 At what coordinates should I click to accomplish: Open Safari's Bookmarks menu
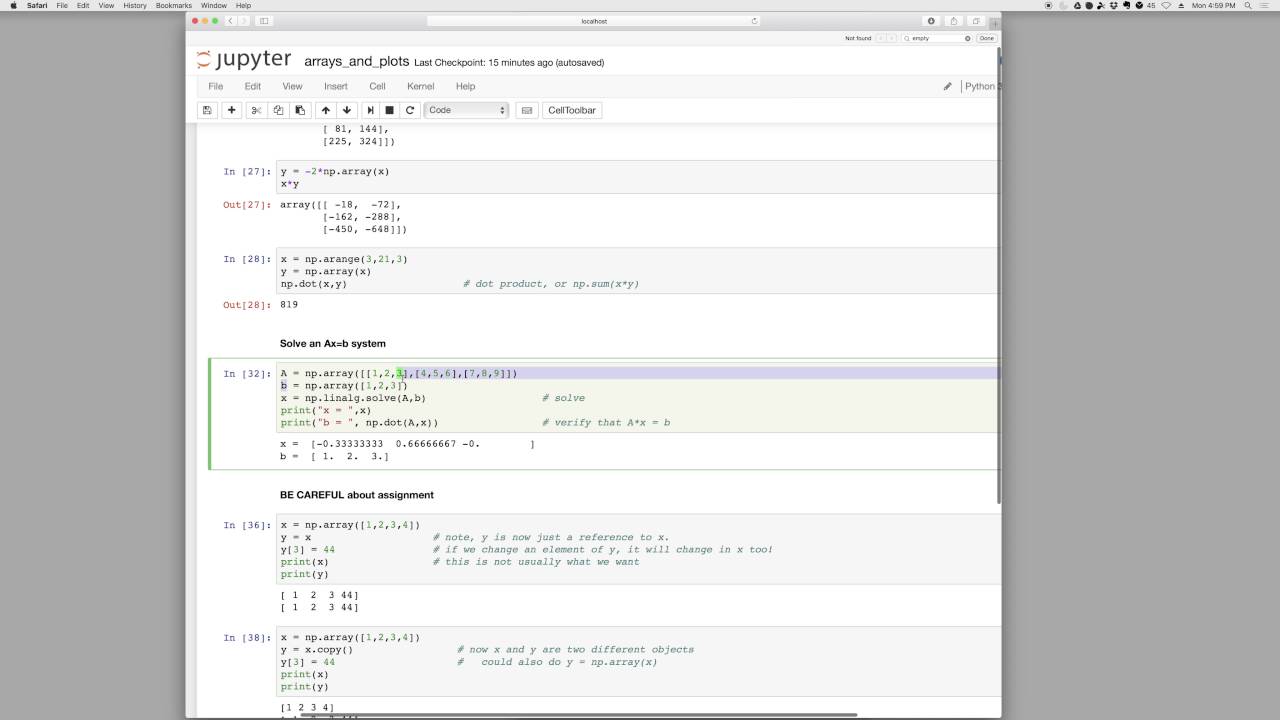174,5
